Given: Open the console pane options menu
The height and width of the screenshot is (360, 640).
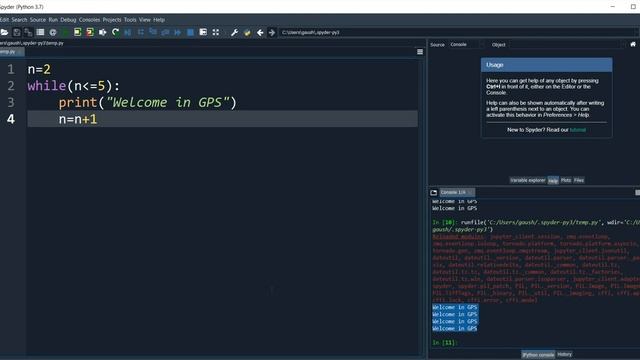Looking at the screenshot, I should click(638, 192).
